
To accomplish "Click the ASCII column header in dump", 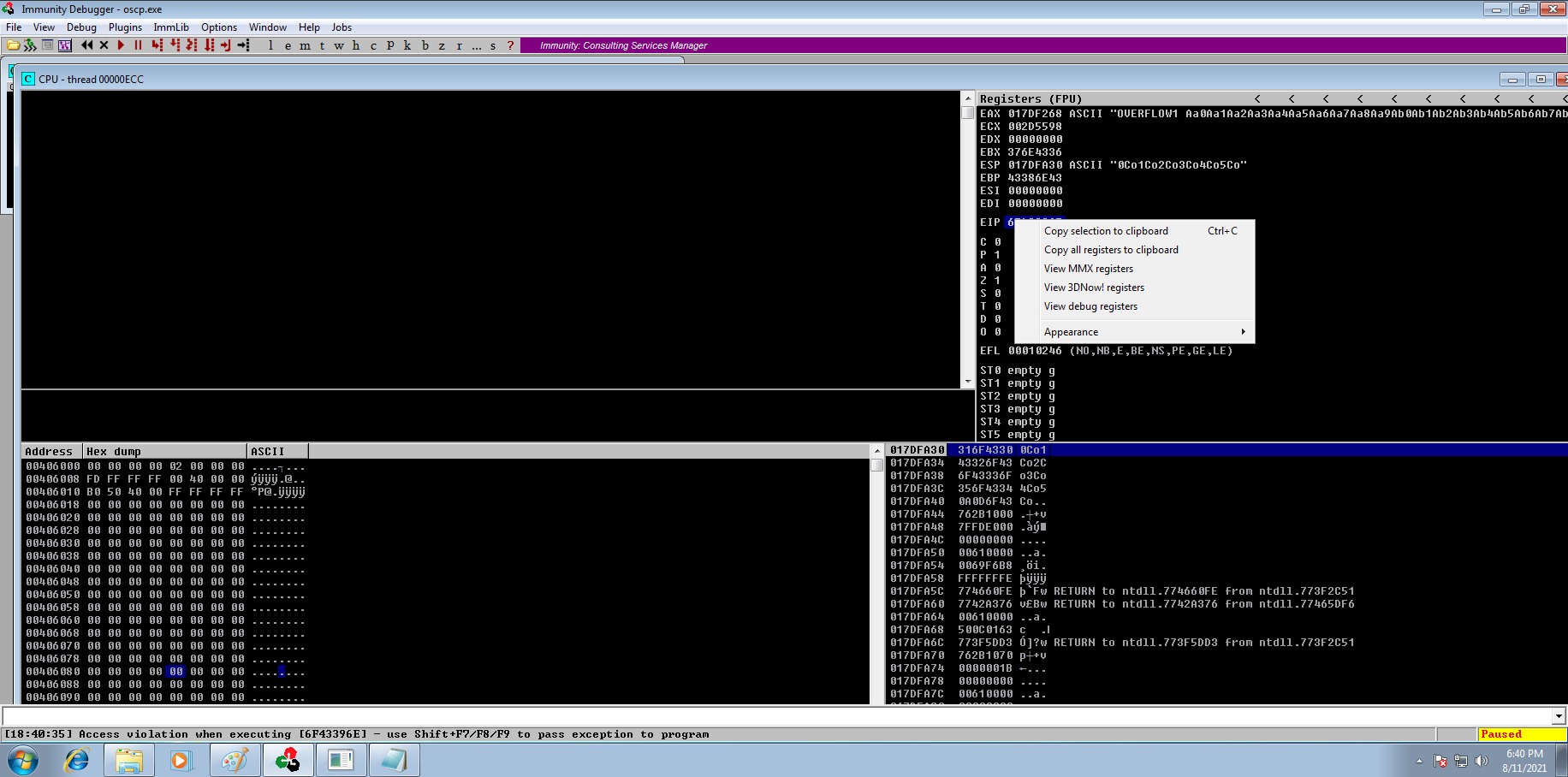I will tap(277, 451).
